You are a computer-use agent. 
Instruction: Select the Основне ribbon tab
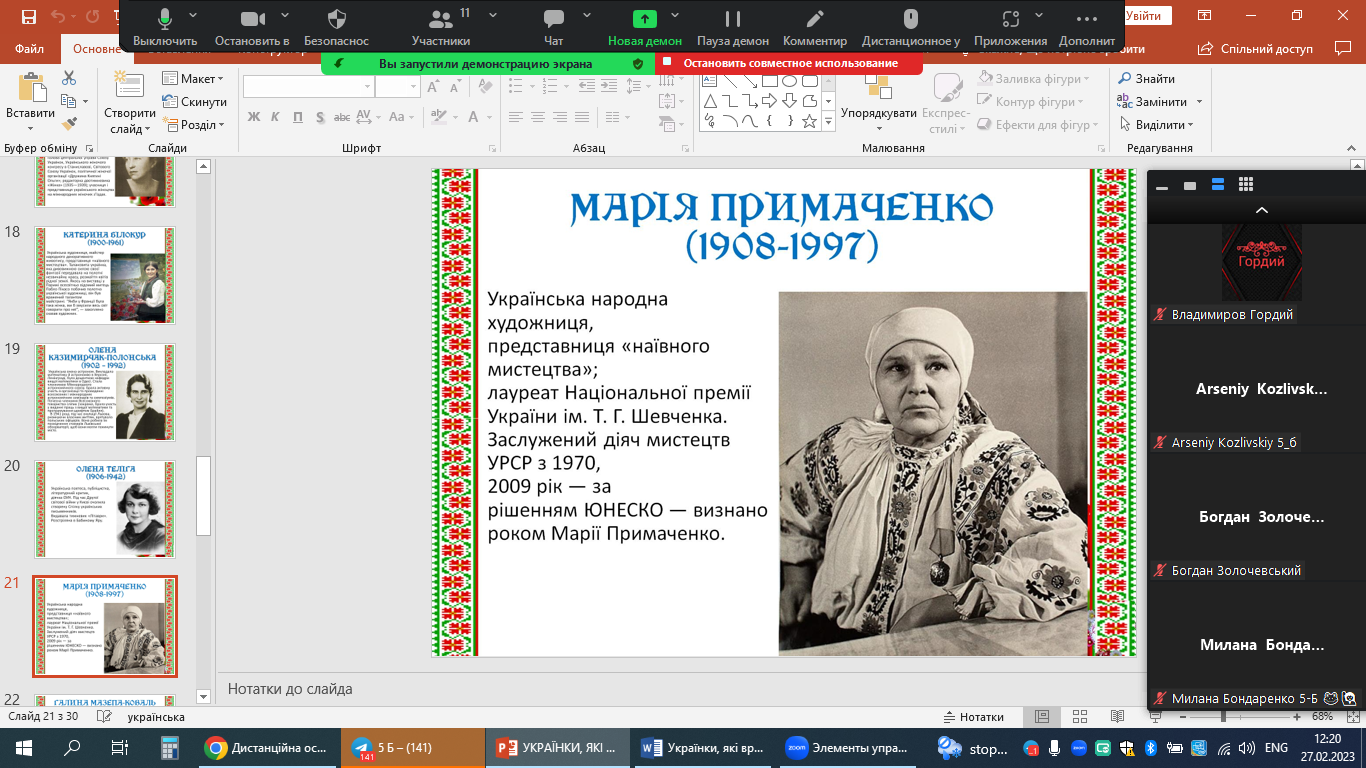[96, 49]
